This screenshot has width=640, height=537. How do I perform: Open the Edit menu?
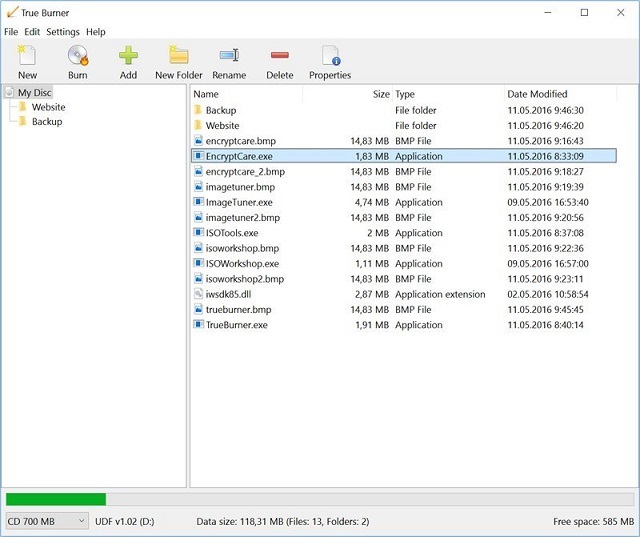[x=32, y=32]
